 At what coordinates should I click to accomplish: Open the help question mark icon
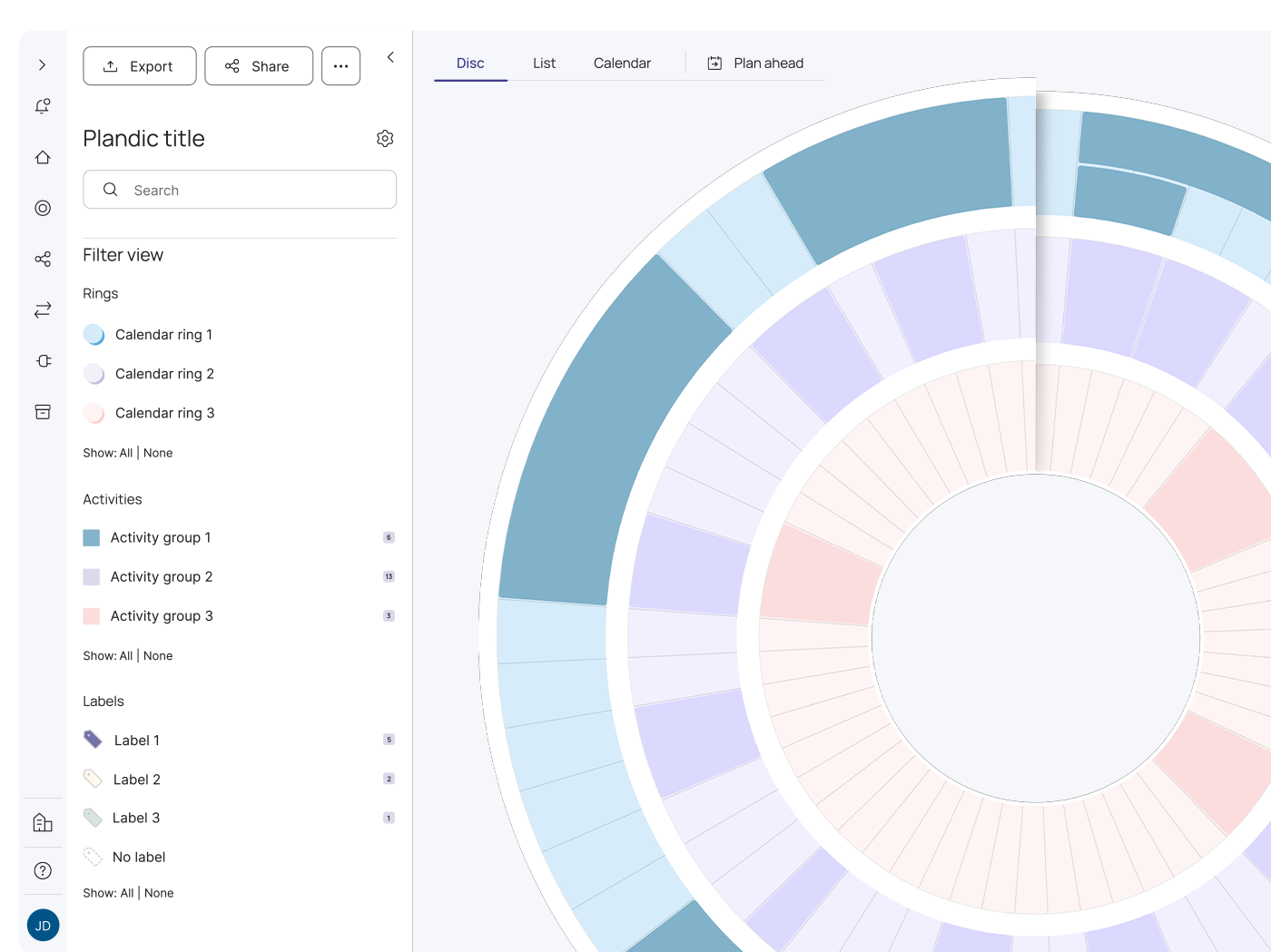43,870
